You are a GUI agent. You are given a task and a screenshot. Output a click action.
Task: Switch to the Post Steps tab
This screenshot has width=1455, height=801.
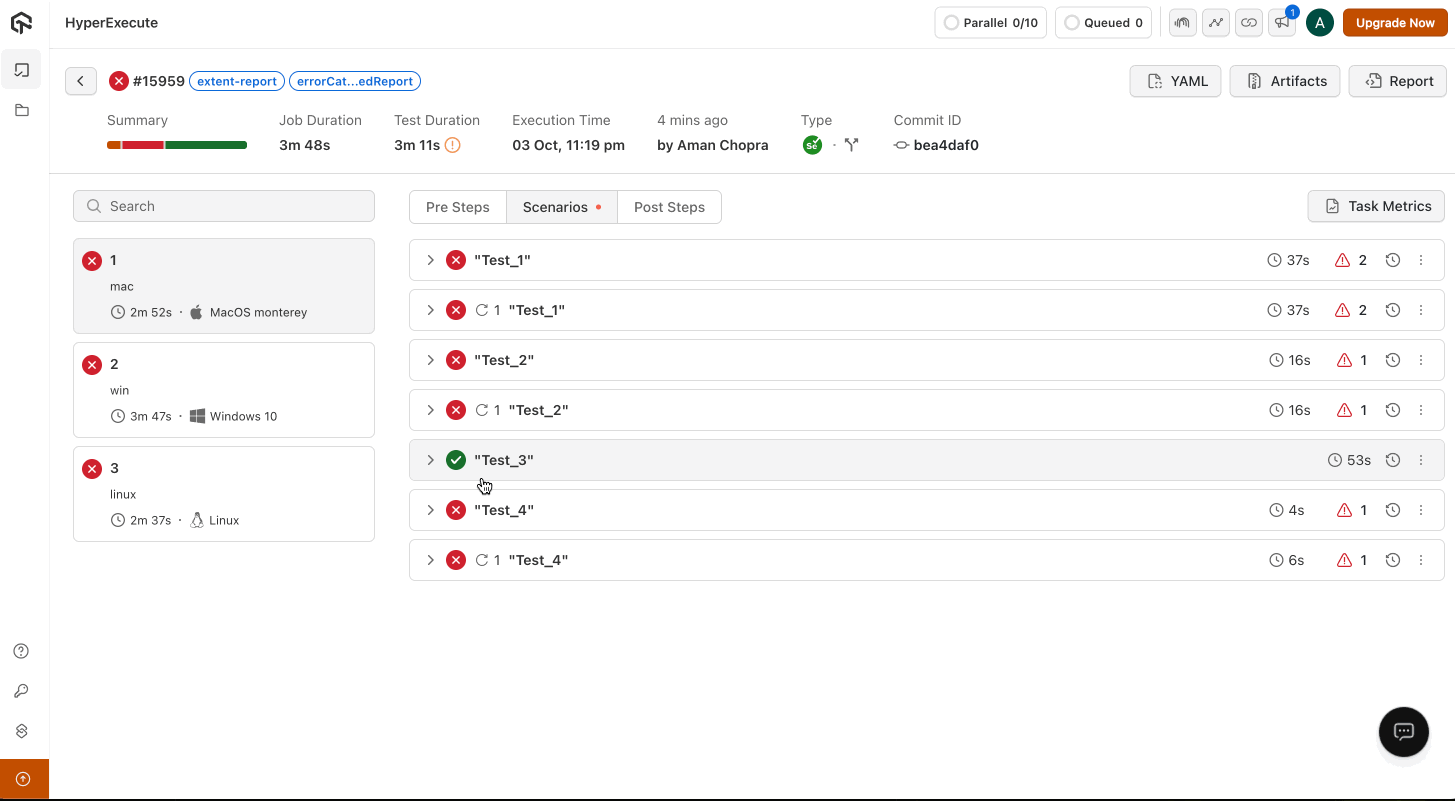pos(669,207)
